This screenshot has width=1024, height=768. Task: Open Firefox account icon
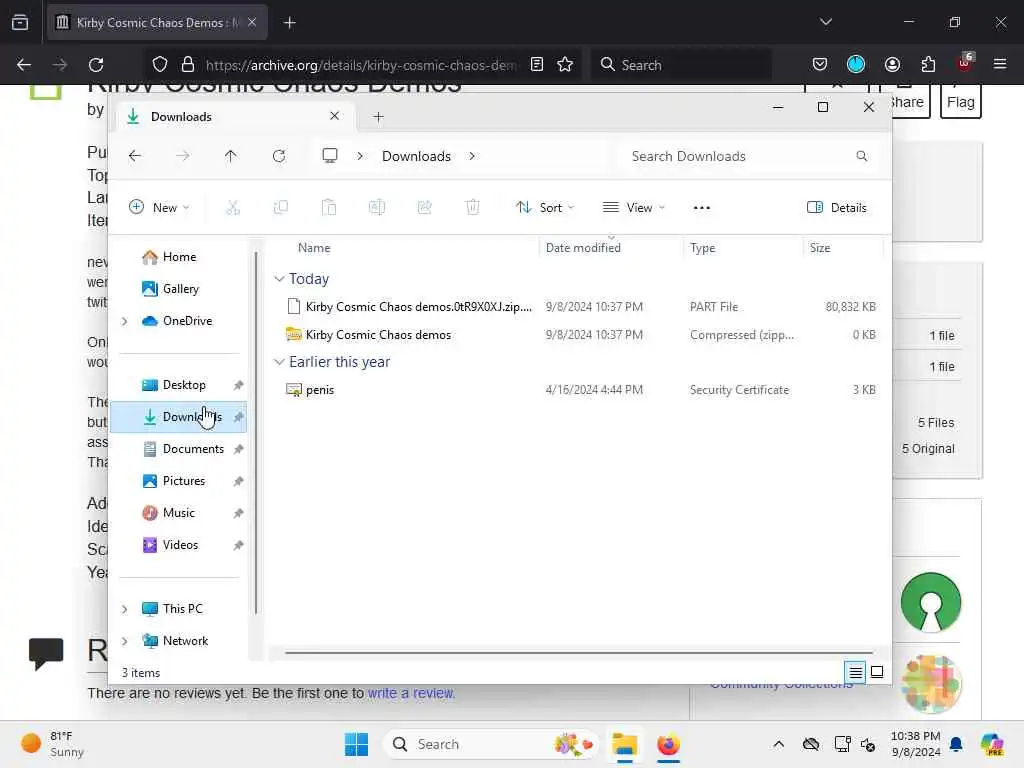[892, 65]
